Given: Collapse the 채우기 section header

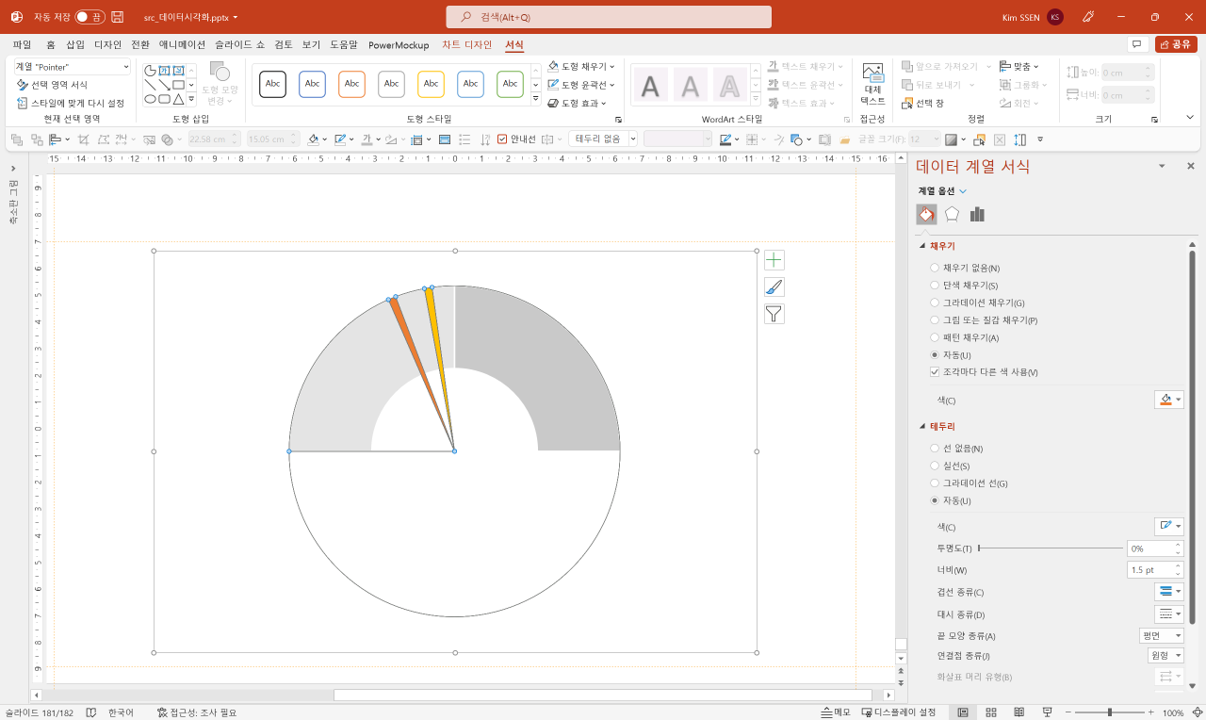Looking at the screenshot, I should click(x=938, y=246).
